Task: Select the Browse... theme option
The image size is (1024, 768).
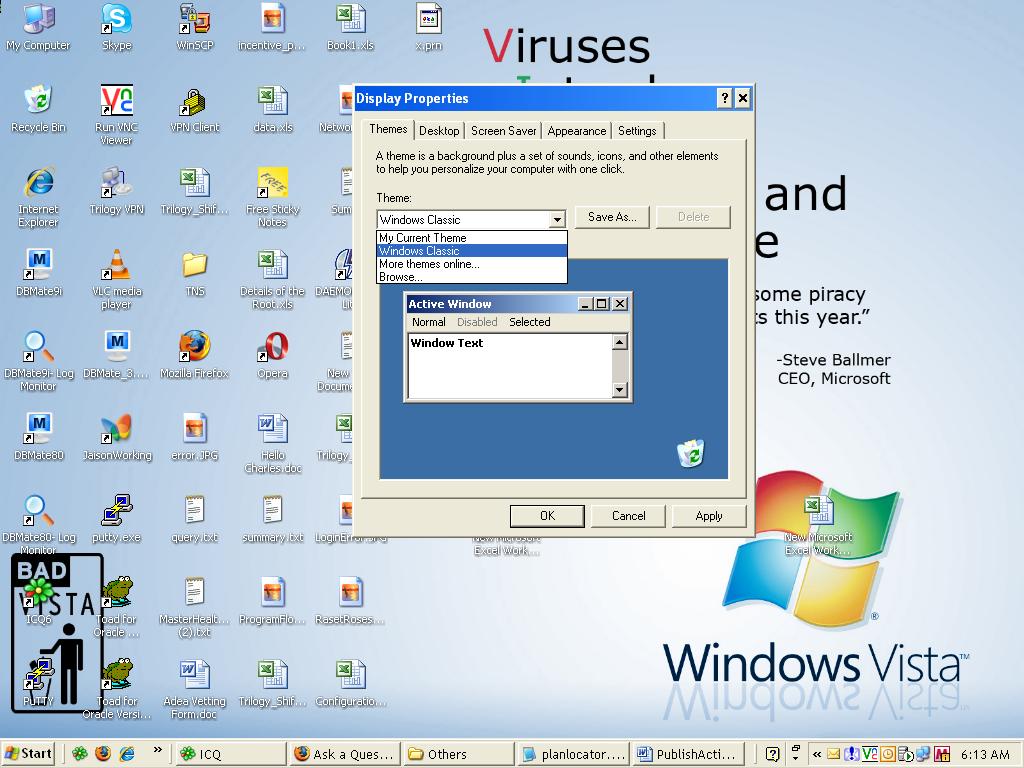Action: pos(472,277)
